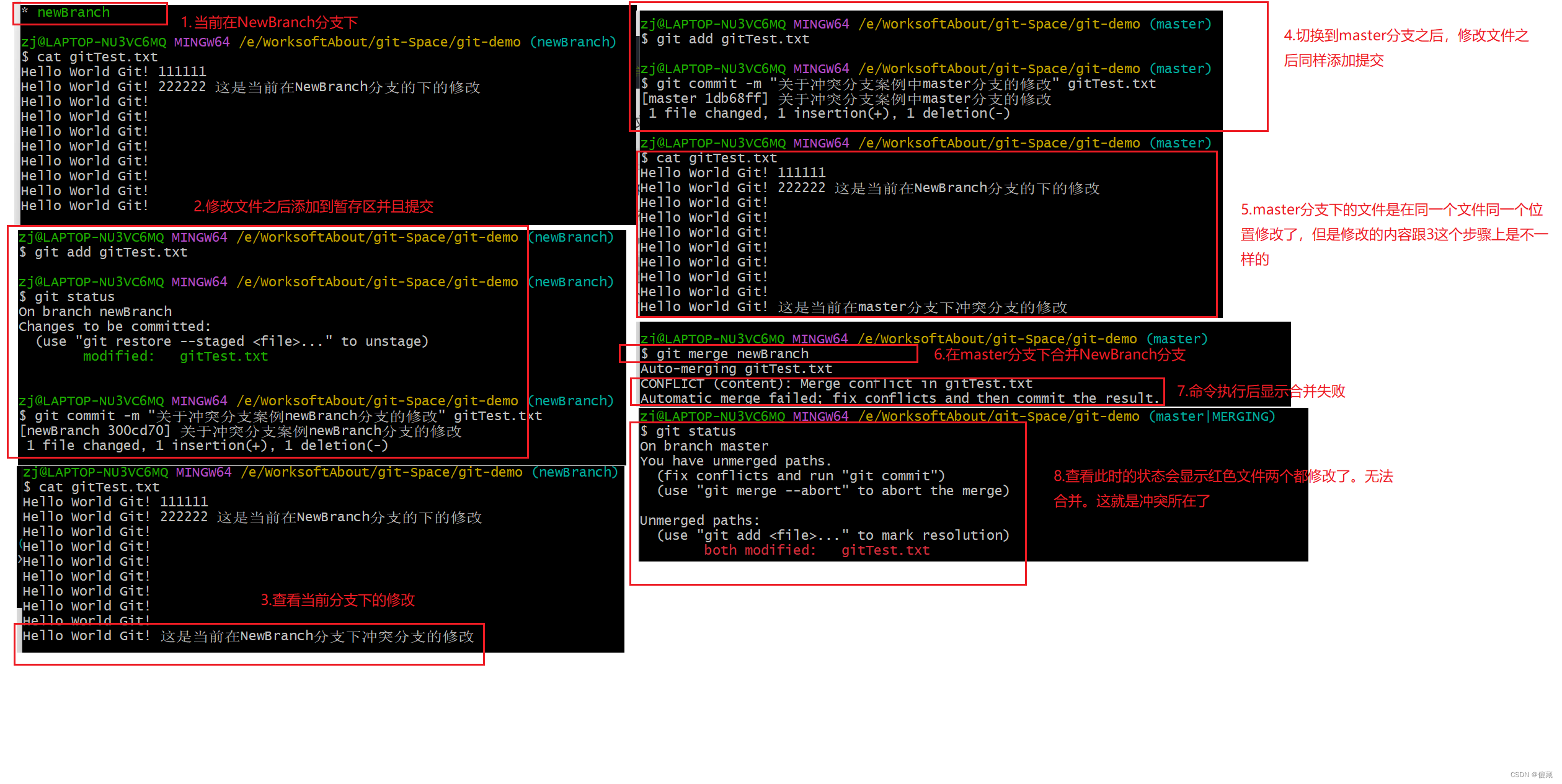The height and width of the screenshot is (784, 1562).
Task: Click '$ git status' in newBranch terminal
Action: [x=67, y=297]
